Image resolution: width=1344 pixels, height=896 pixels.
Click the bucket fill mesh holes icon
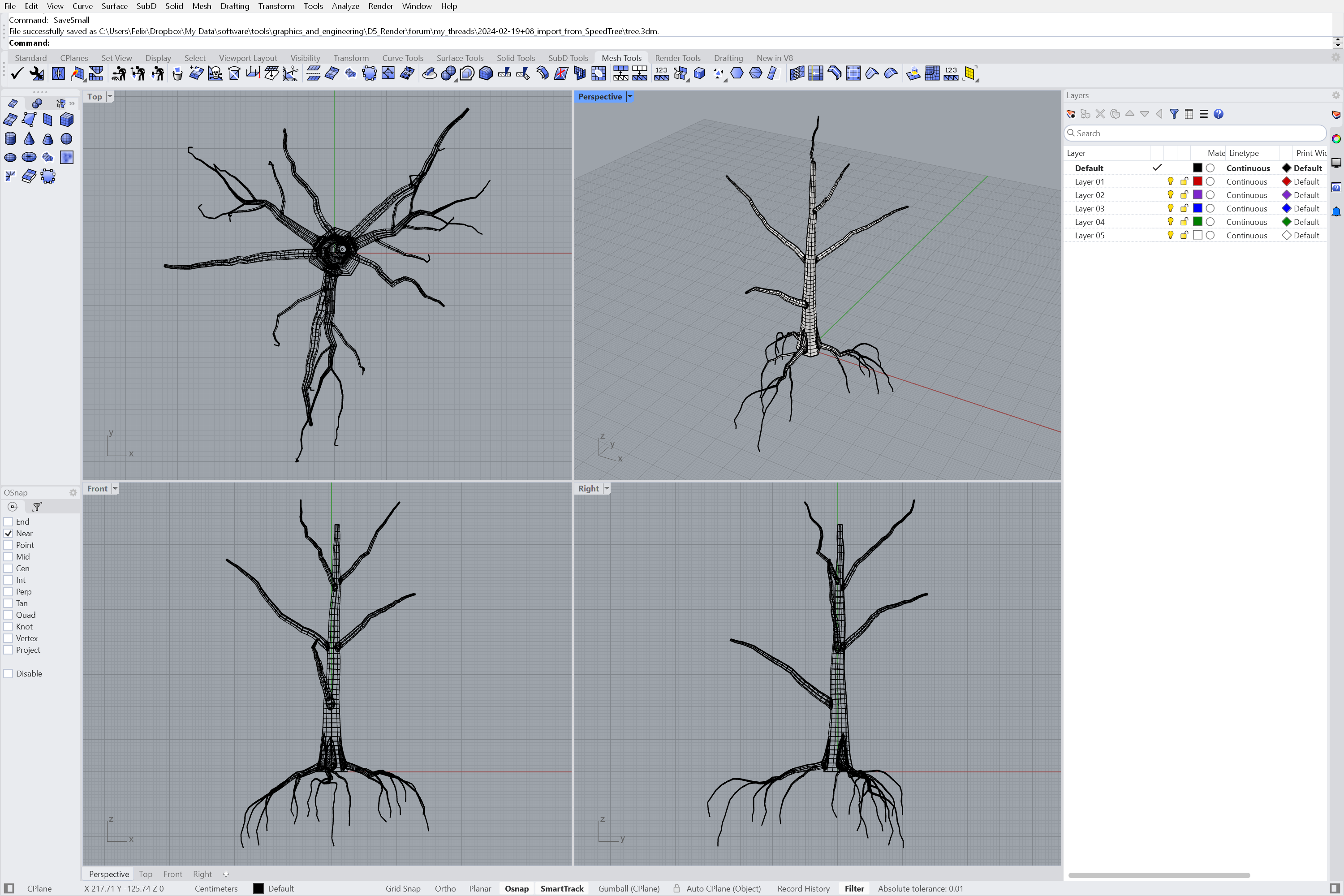coord(177,74)
